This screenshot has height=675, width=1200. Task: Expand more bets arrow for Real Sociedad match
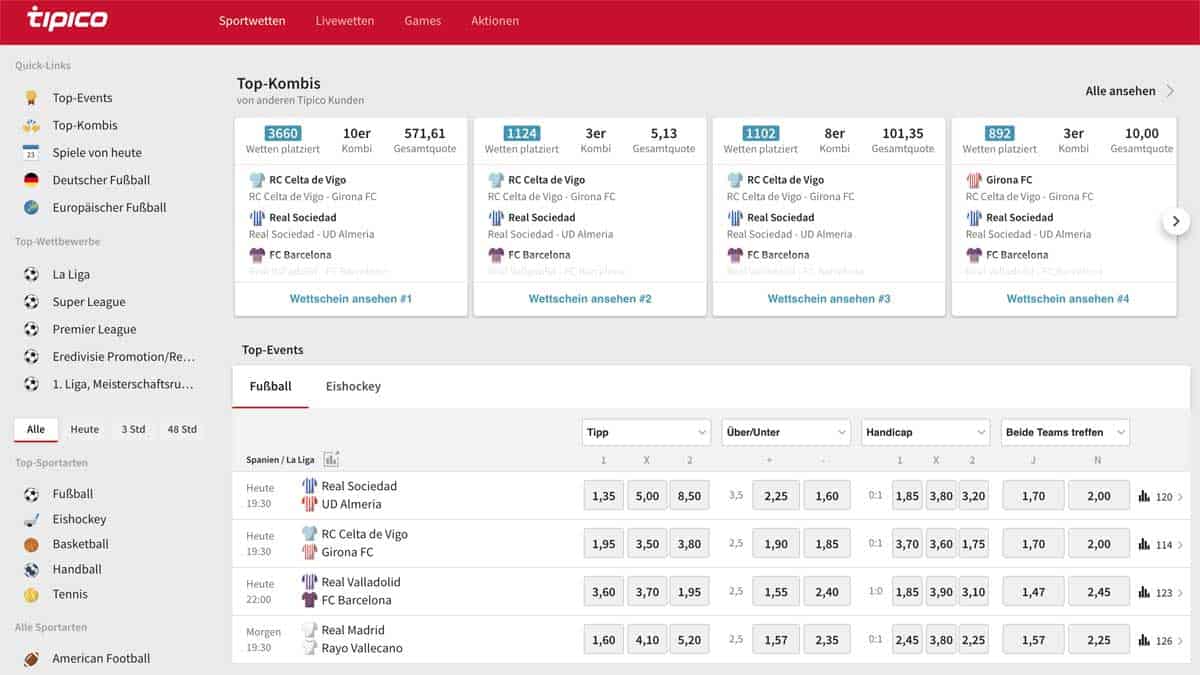[x=1180, y=497]
